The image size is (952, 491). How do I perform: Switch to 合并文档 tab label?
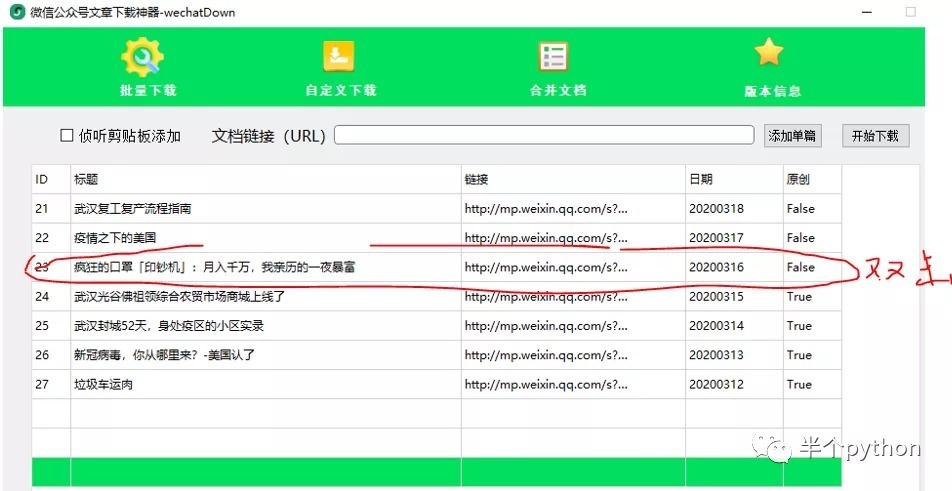(558, 90)
